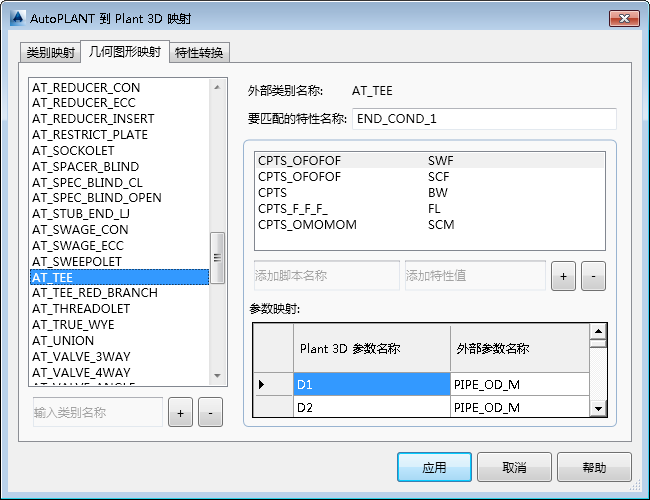Screen dimensions: 650x500
Task: Select AT_REDUCER_ECC in the list
Action: 120,103
